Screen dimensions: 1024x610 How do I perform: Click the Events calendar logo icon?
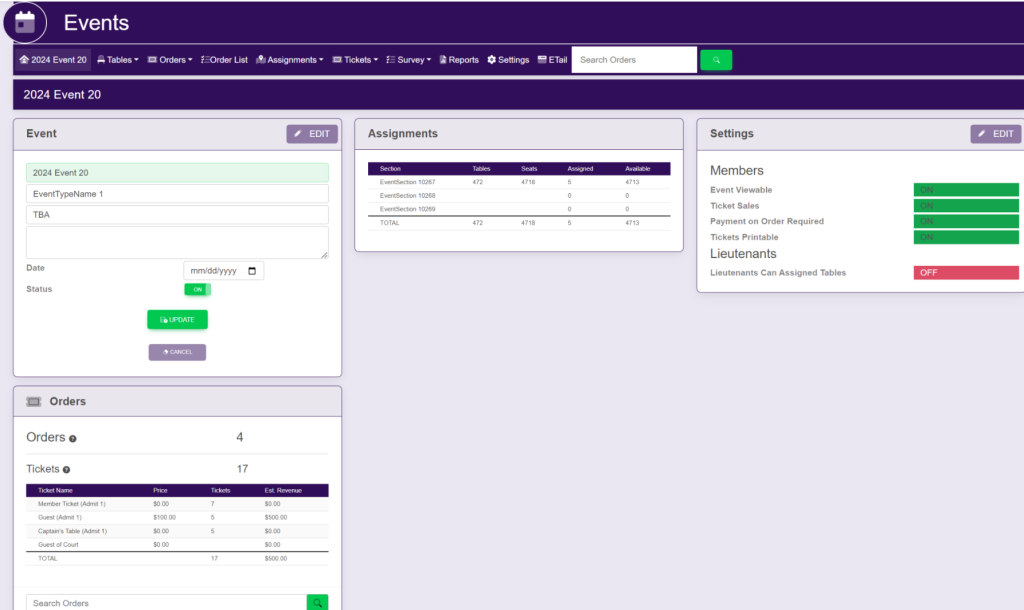pyautogui.click(x=25, y=21)
